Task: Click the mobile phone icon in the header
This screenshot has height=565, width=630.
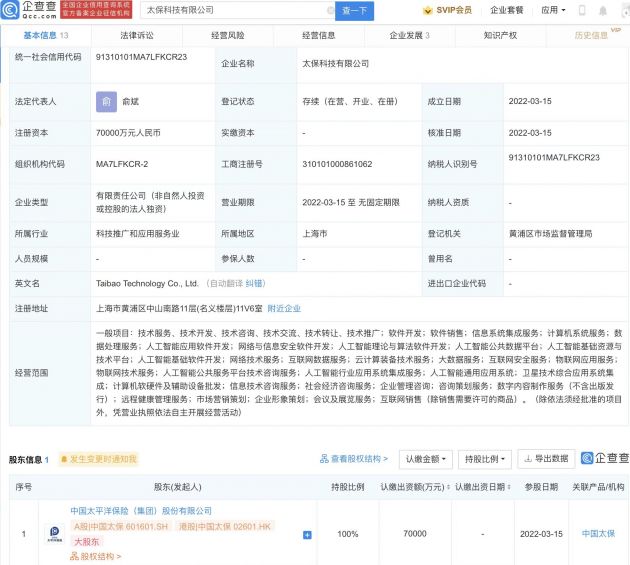Action: [582, 10]
